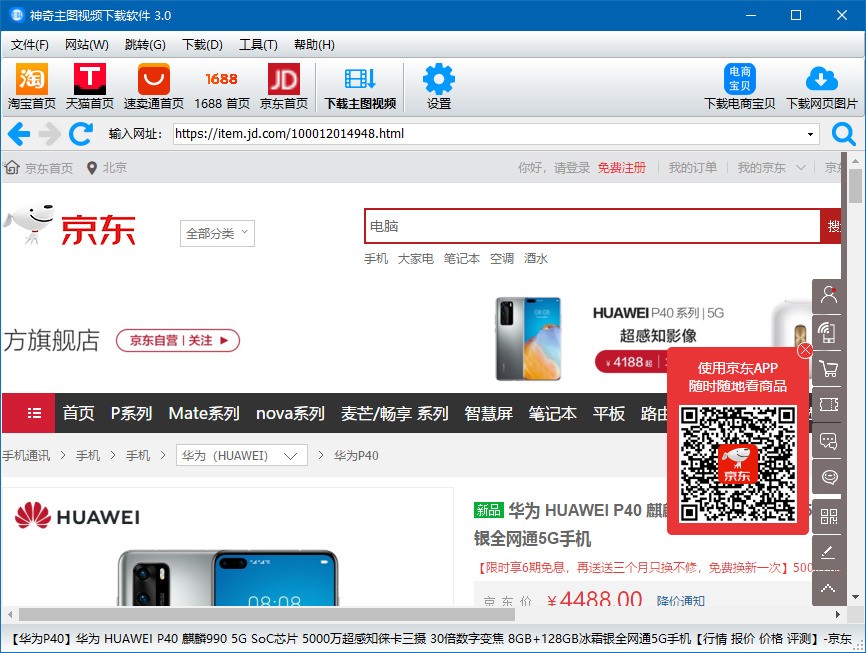
Task: Click the 大家电 hot search keyword
Action: 415,259
